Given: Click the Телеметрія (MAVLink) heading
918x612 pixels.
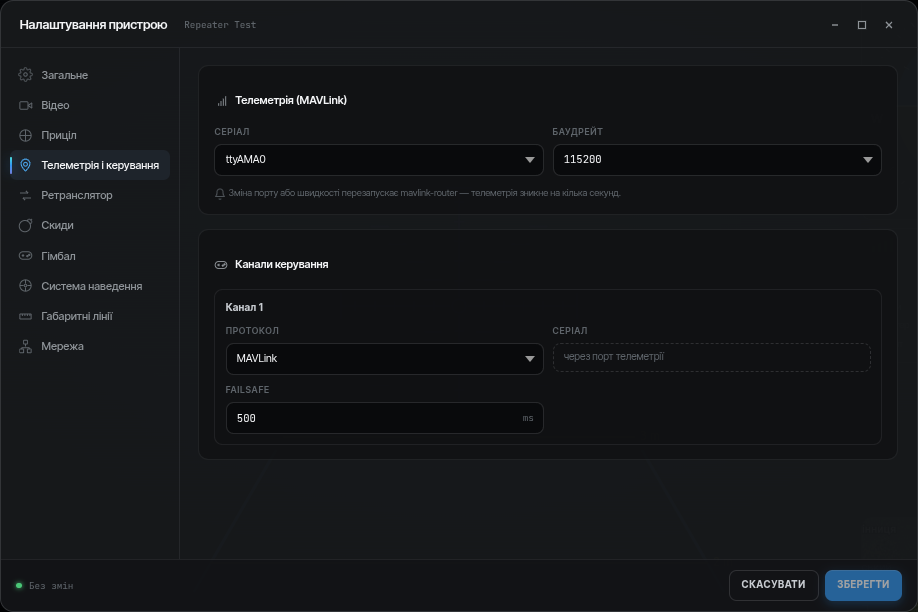Looking at the screenshot, I should coord(290,100).
